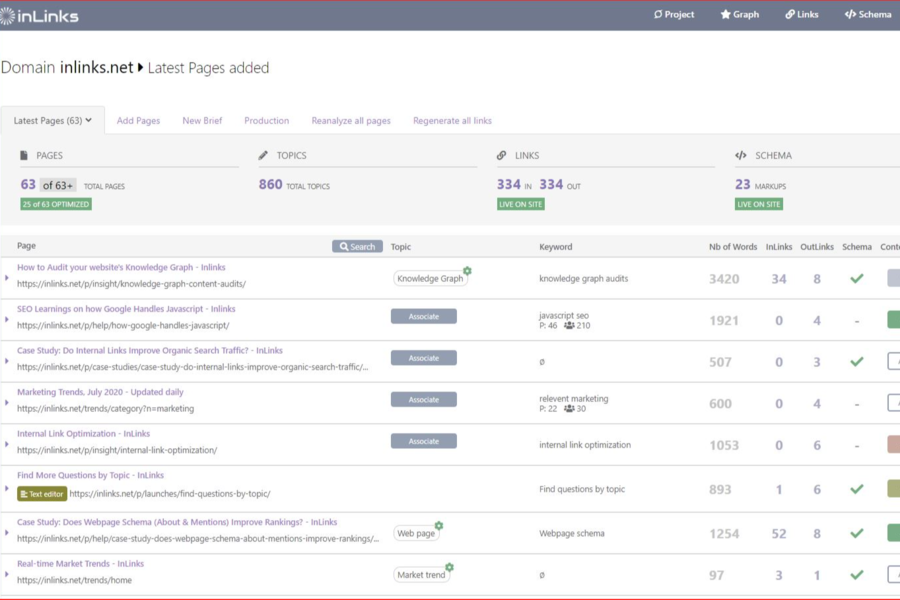Image resolution: width=900 pixels, height=600 pixels.
Task: Click schema checkmark for Market Trends row
Action: pos(857,575)
